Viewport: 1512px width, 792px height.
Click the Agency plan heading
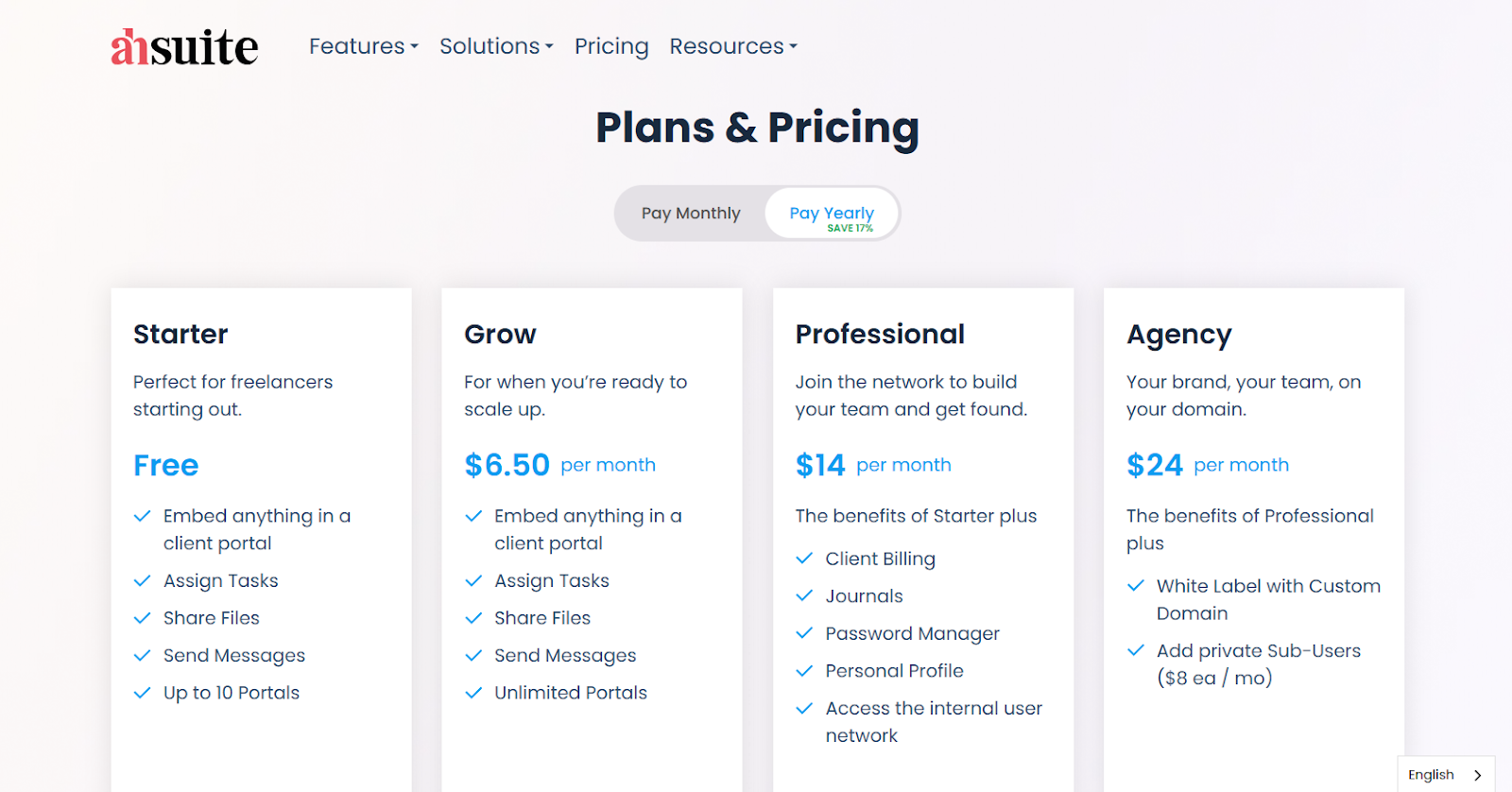(x=1178, y=335)
